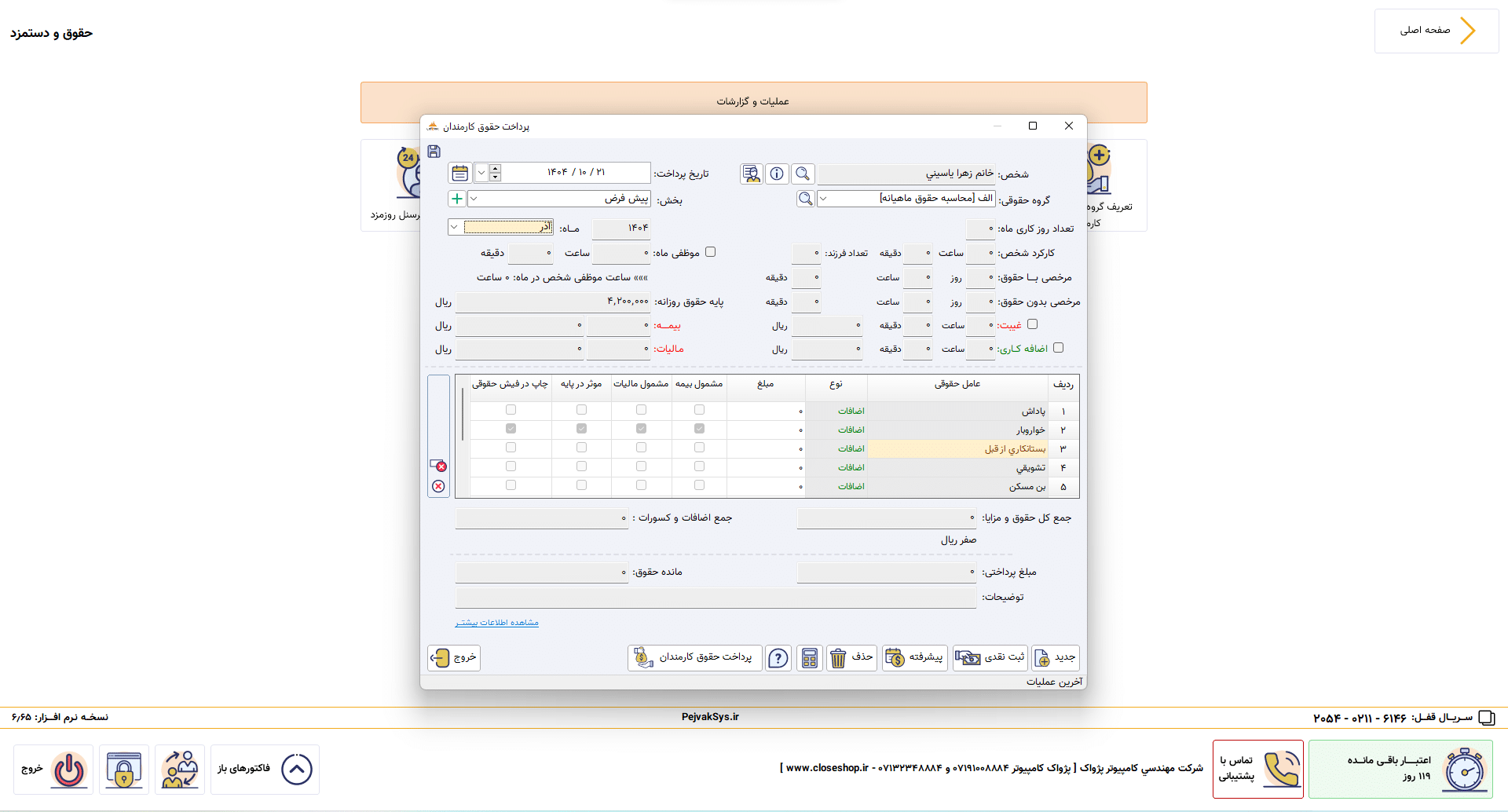Select the بستانکاری از قبل table row
Screen dimensions: 1508x812
(x=774, y=448)
